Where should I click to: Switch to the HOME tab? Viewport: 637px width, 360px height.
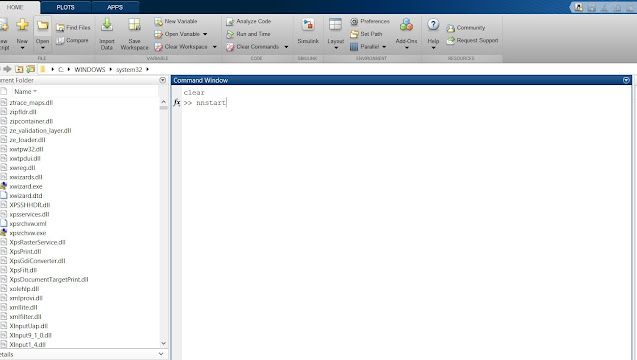pos(15,7)
